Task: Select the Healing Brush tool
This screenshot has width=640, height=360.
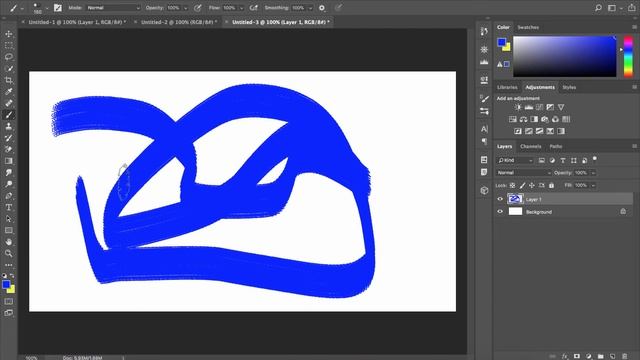Action: [x=9, y=103]
